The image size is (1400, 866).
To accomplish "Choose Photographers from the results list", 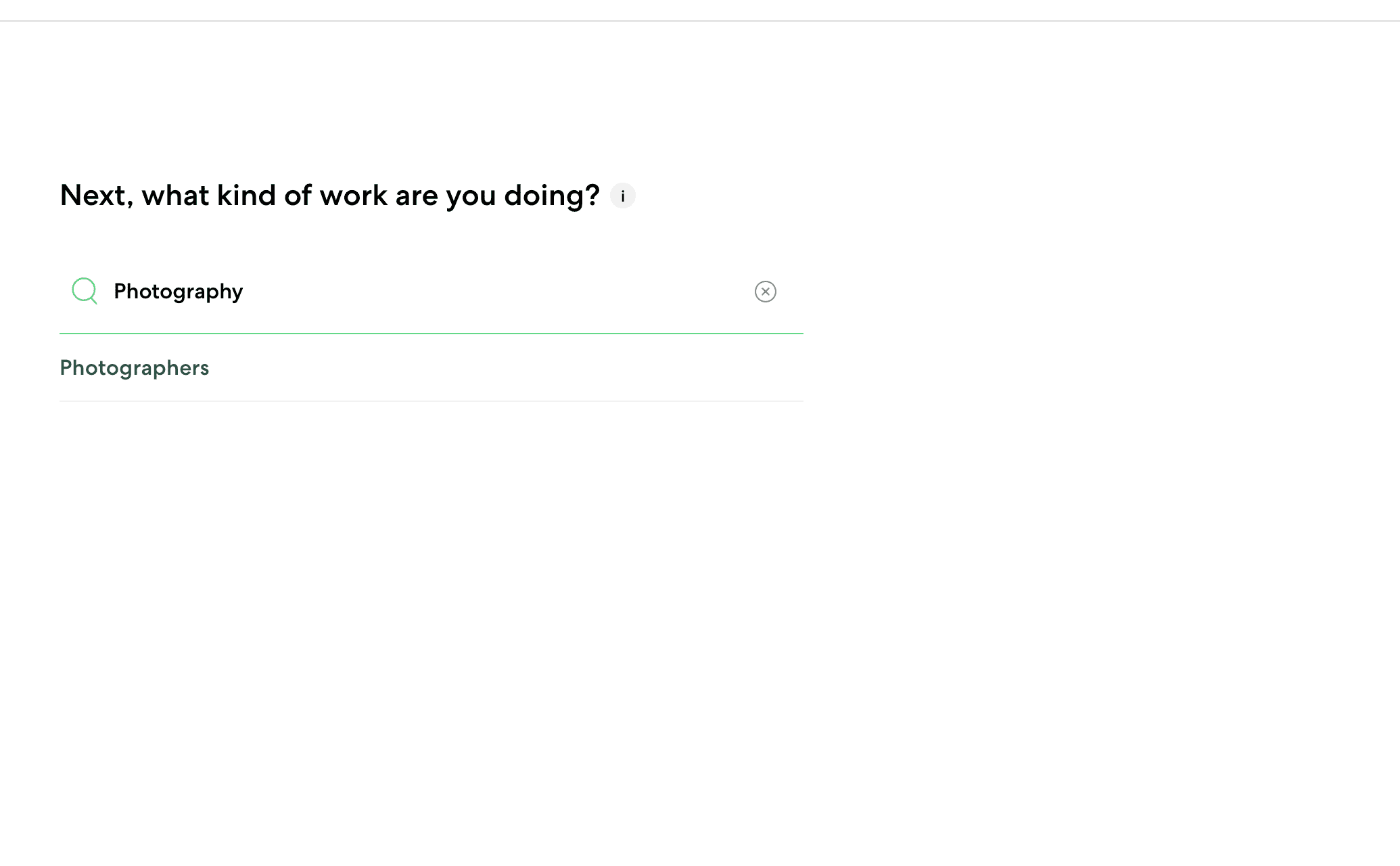I will click(431, 368).
